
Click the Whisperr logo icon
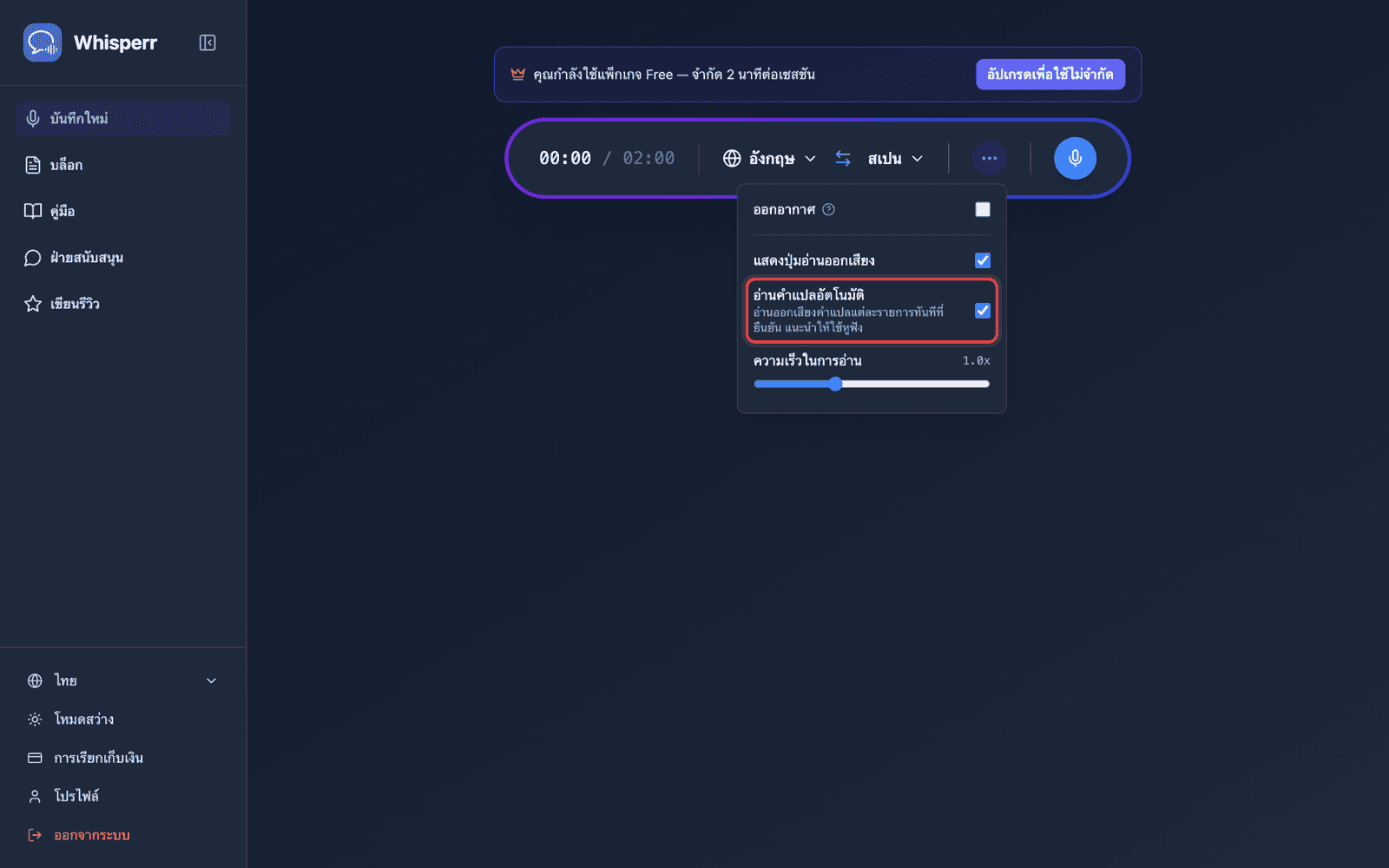[43, 43]
